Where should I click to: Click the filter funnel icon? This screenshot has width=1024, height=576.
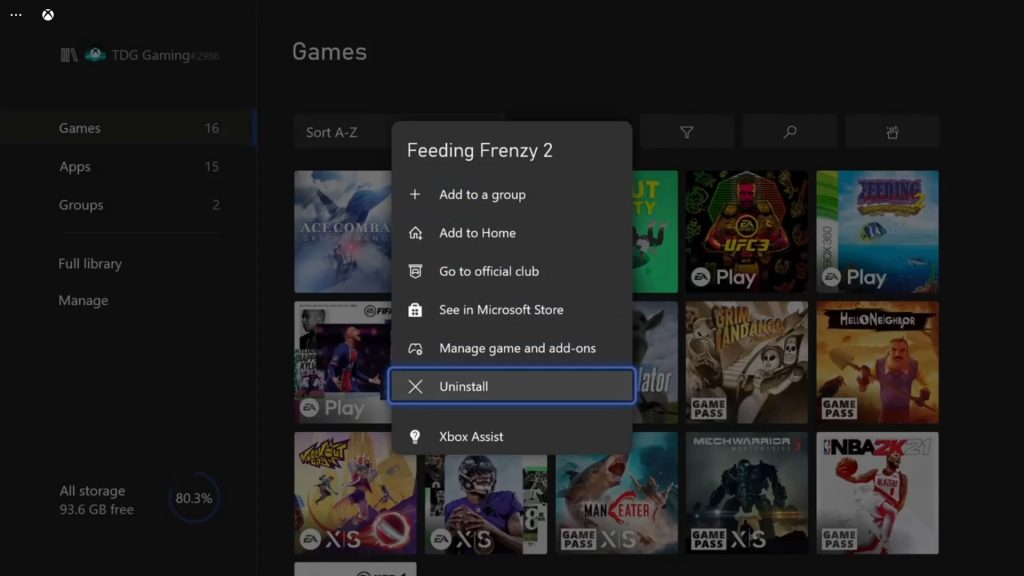pyautogui.click(x=686, y=133)
